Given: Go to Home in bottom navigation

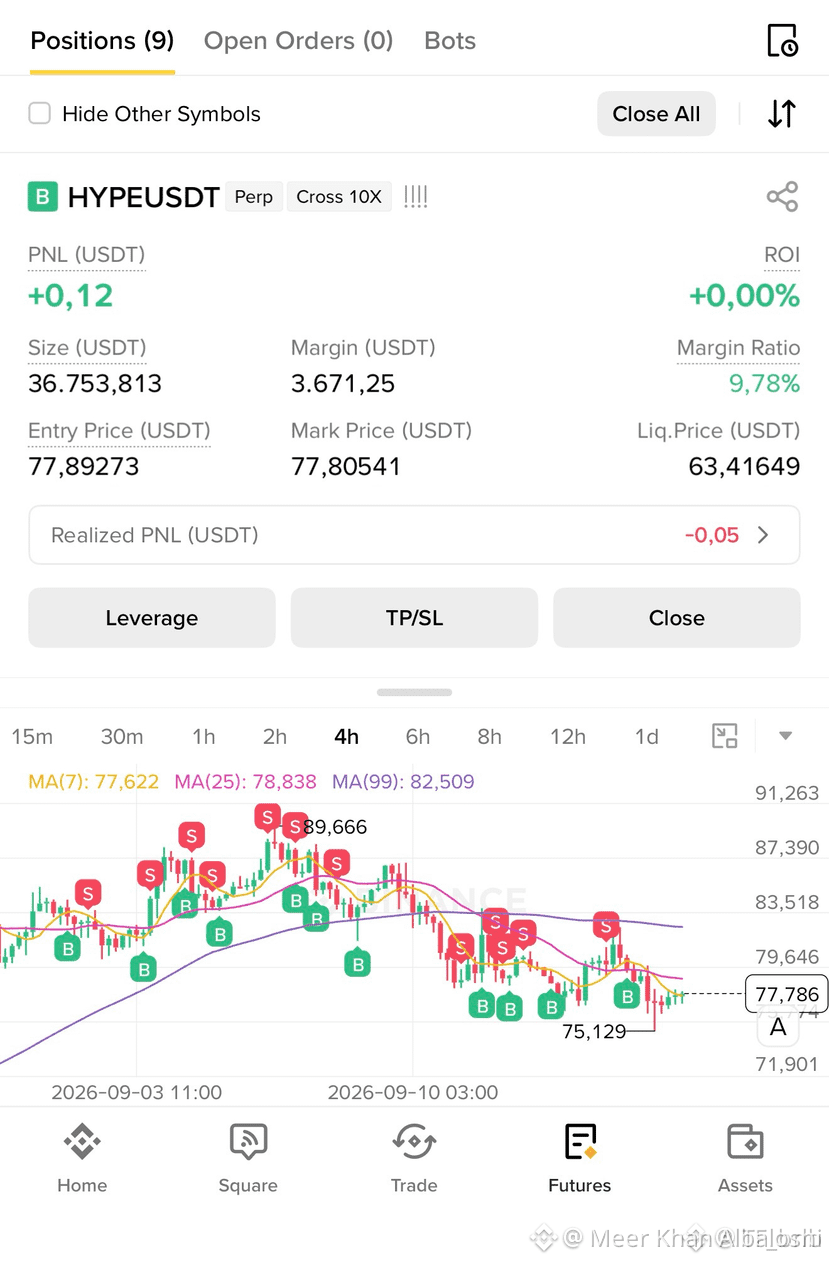Looking at the screenshot, I should coord(82,1158).
